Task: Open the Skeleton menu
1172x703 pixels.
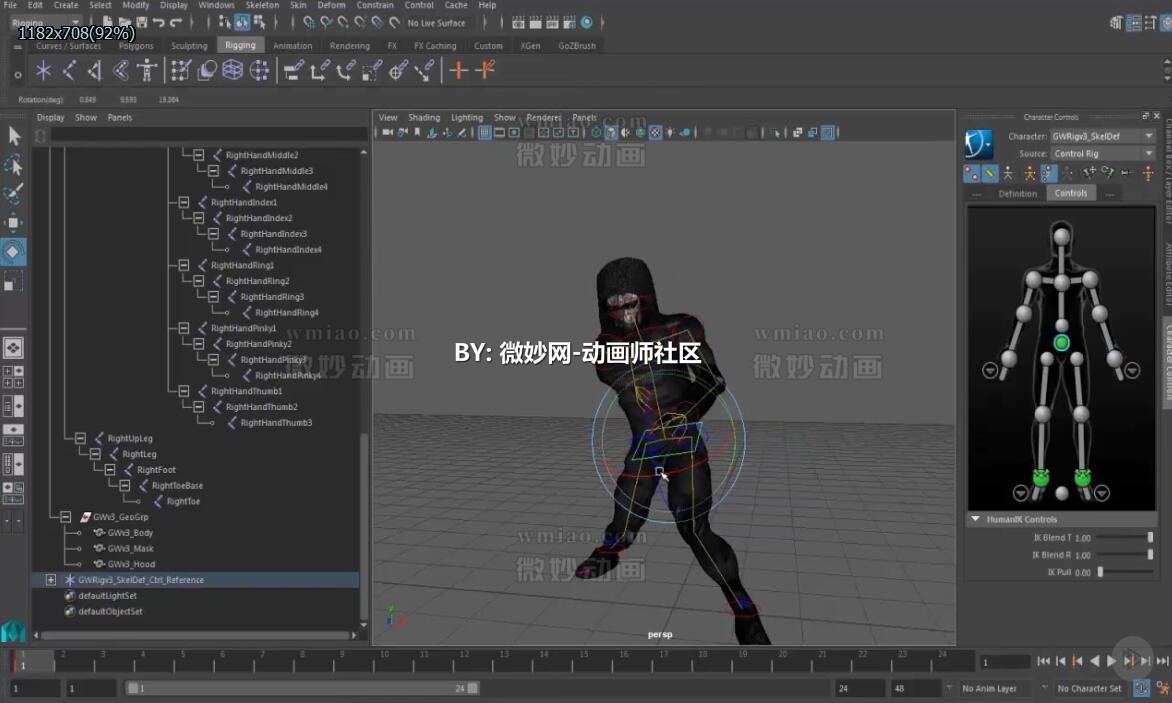Action: click(x=262, y=5)
